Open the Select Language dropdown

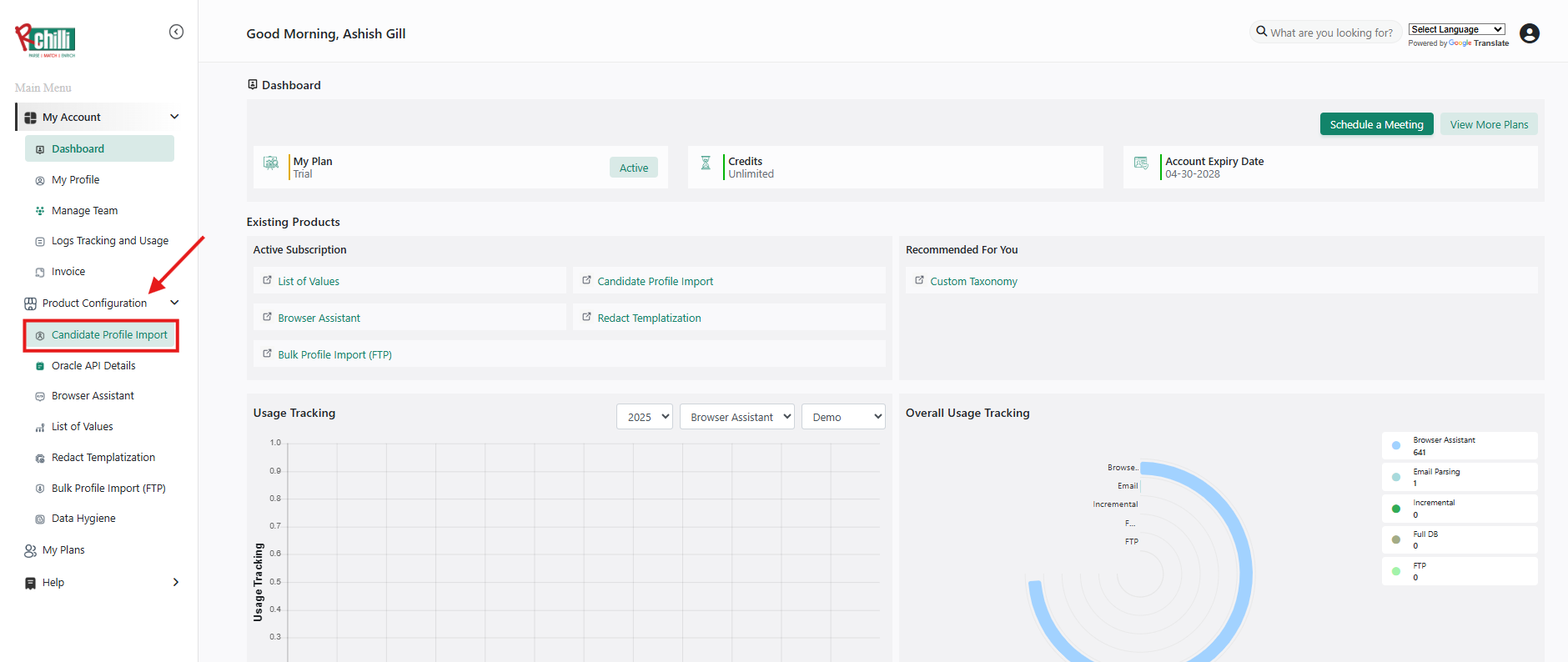coord(1456,29)
